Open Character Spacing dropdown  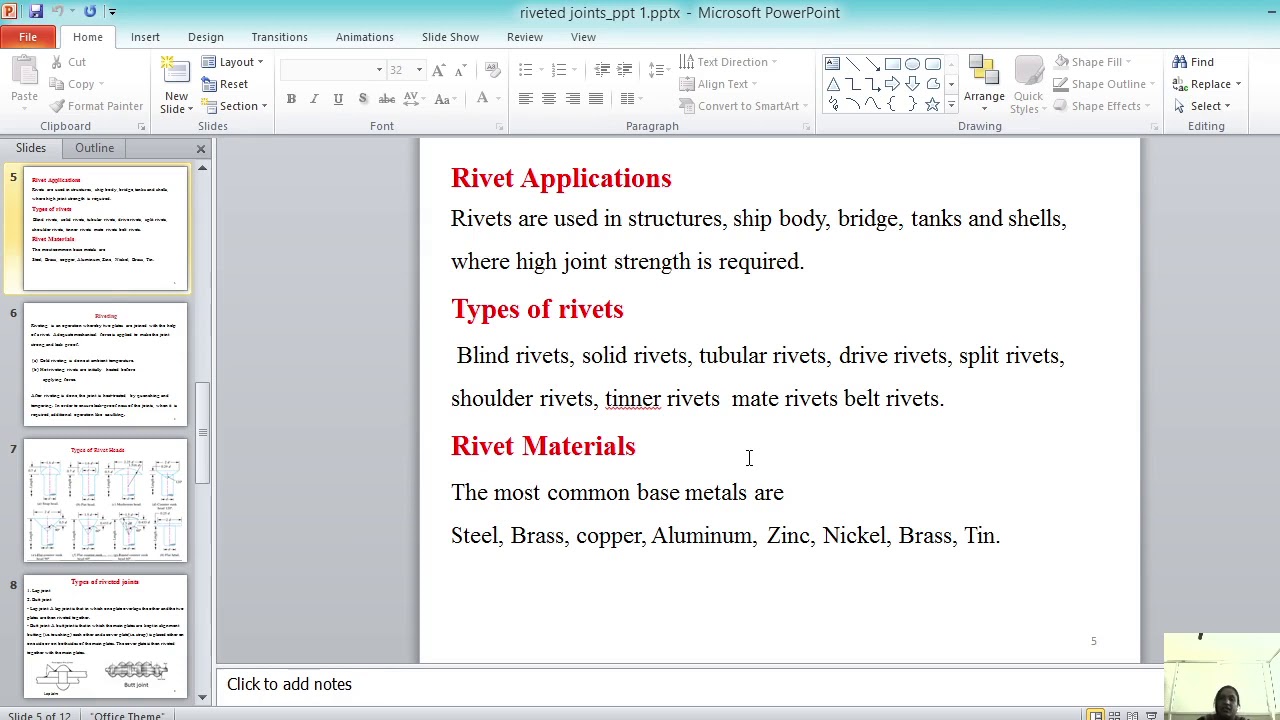point(414,99)
